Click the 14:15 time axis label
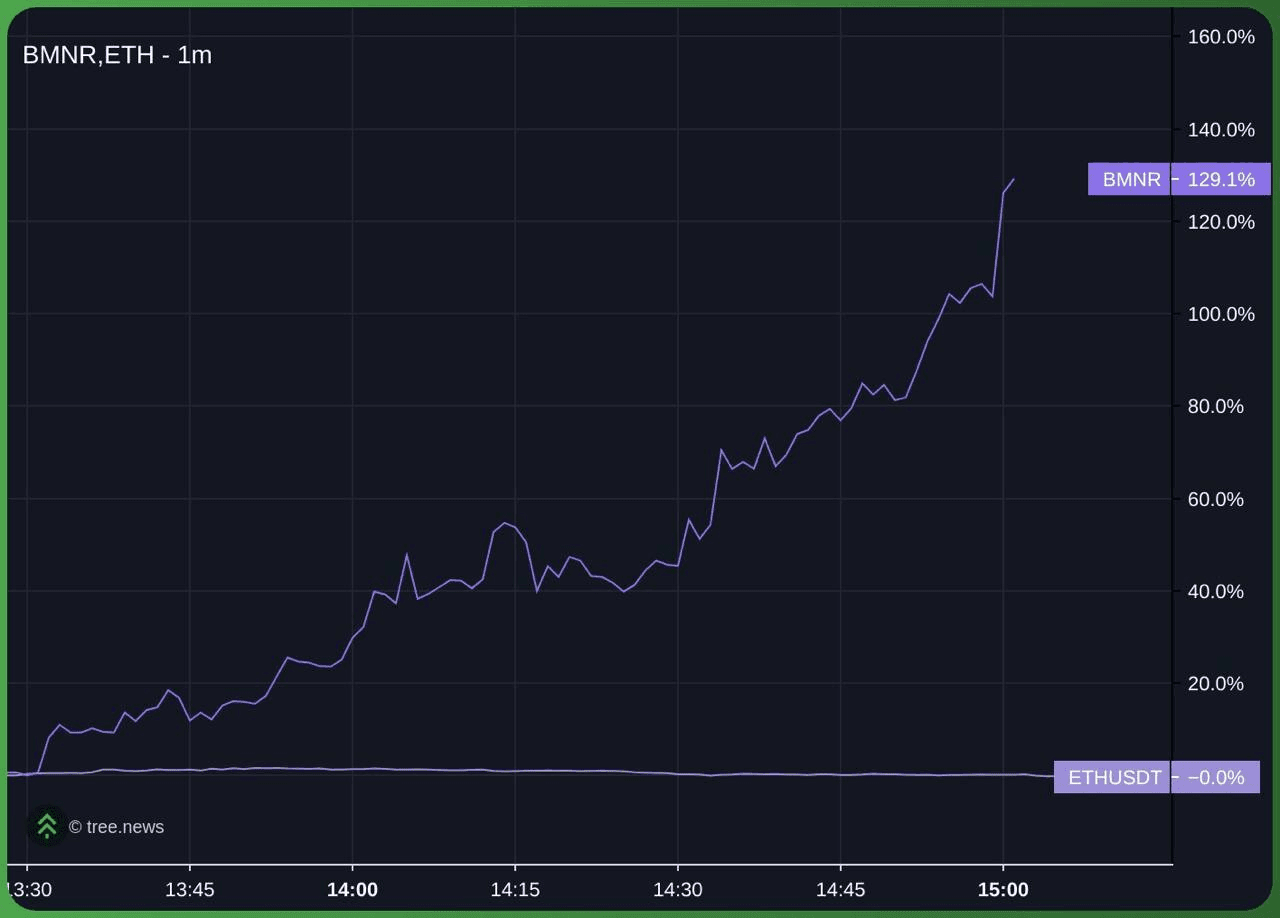Image resolution: width=1280 pixels, height=918 pixels. (x=515, y=890)
